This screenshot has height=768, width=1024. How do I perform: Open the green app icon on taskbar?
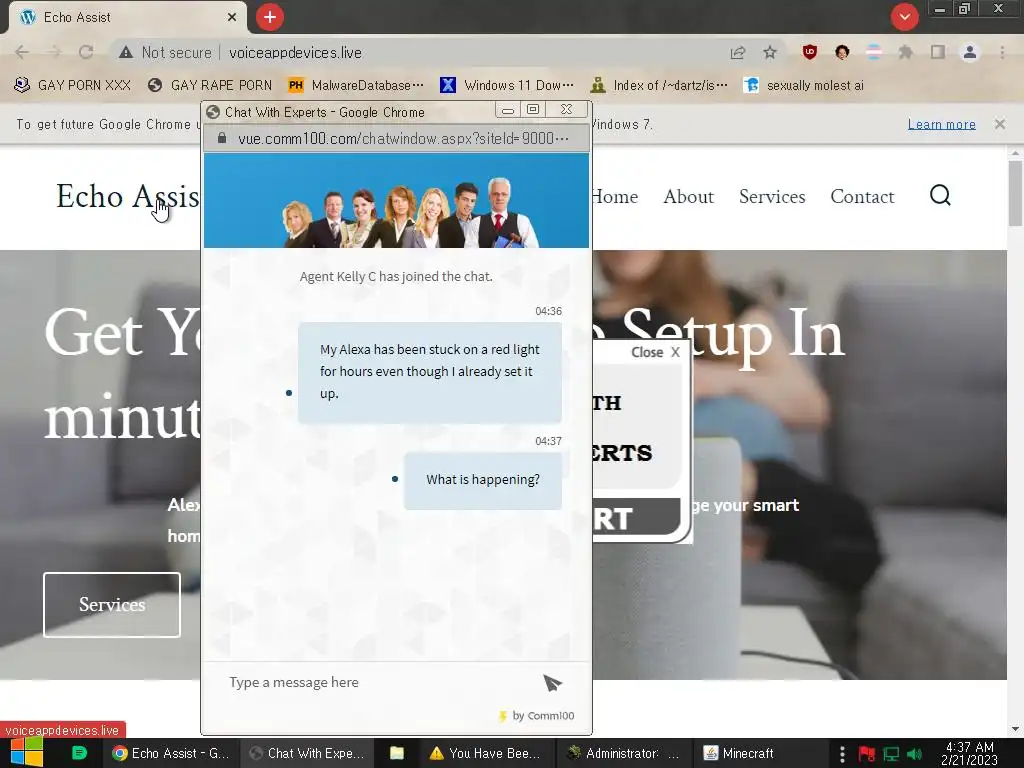(x=79, y=753)
